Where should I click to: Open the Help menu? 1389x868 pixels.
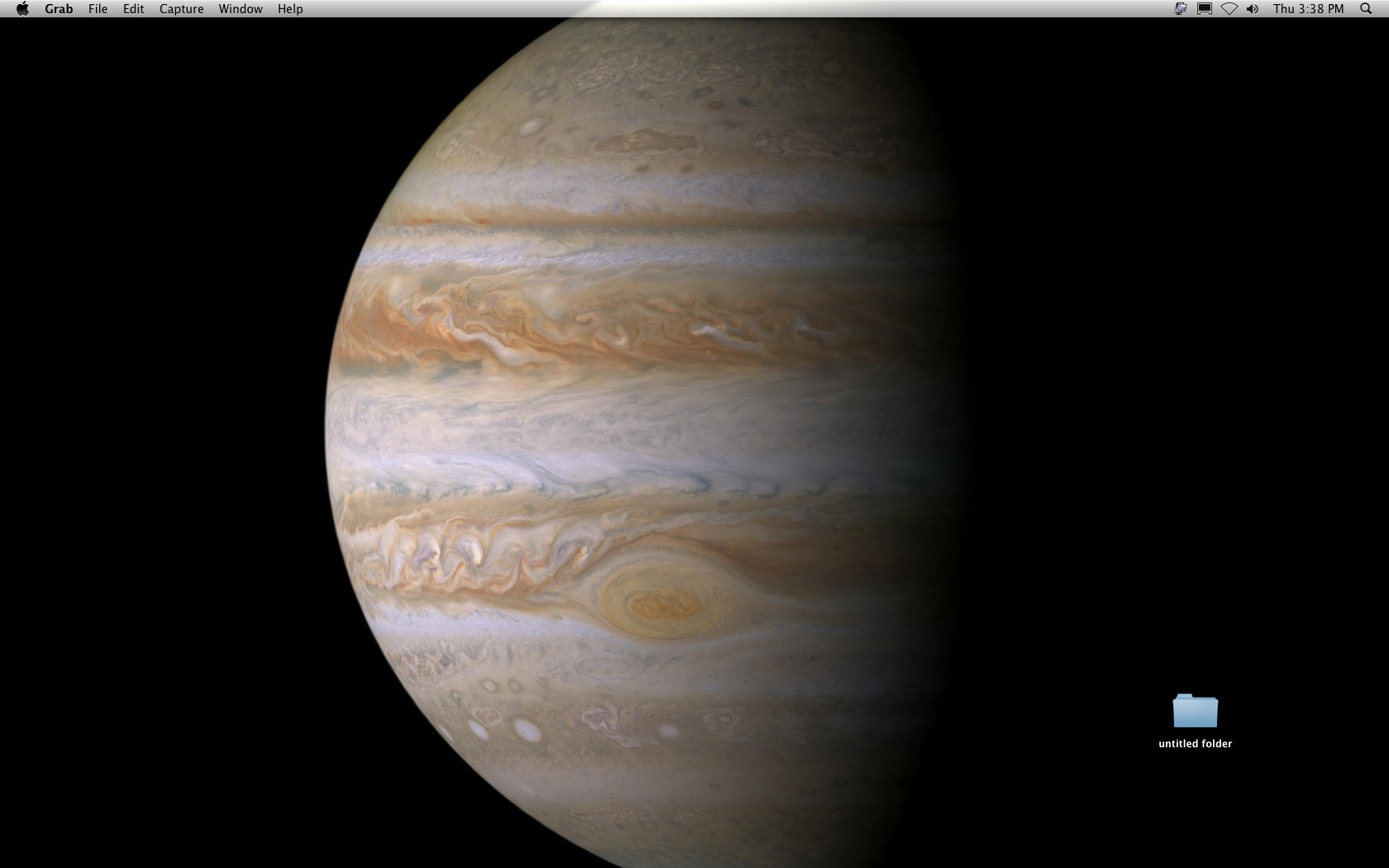click(290, 9)
